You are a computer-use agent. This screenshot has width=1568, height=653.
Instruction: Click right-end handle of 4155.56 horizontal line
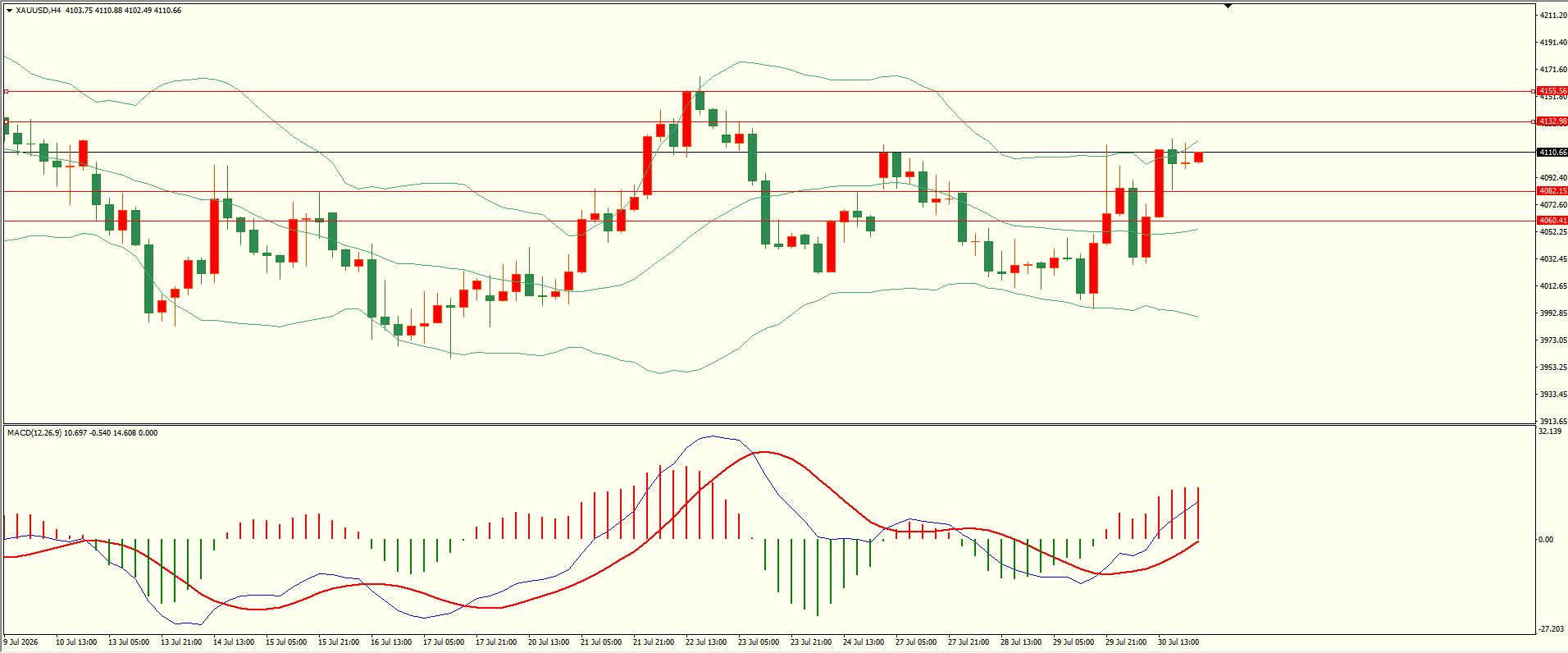1534,92
